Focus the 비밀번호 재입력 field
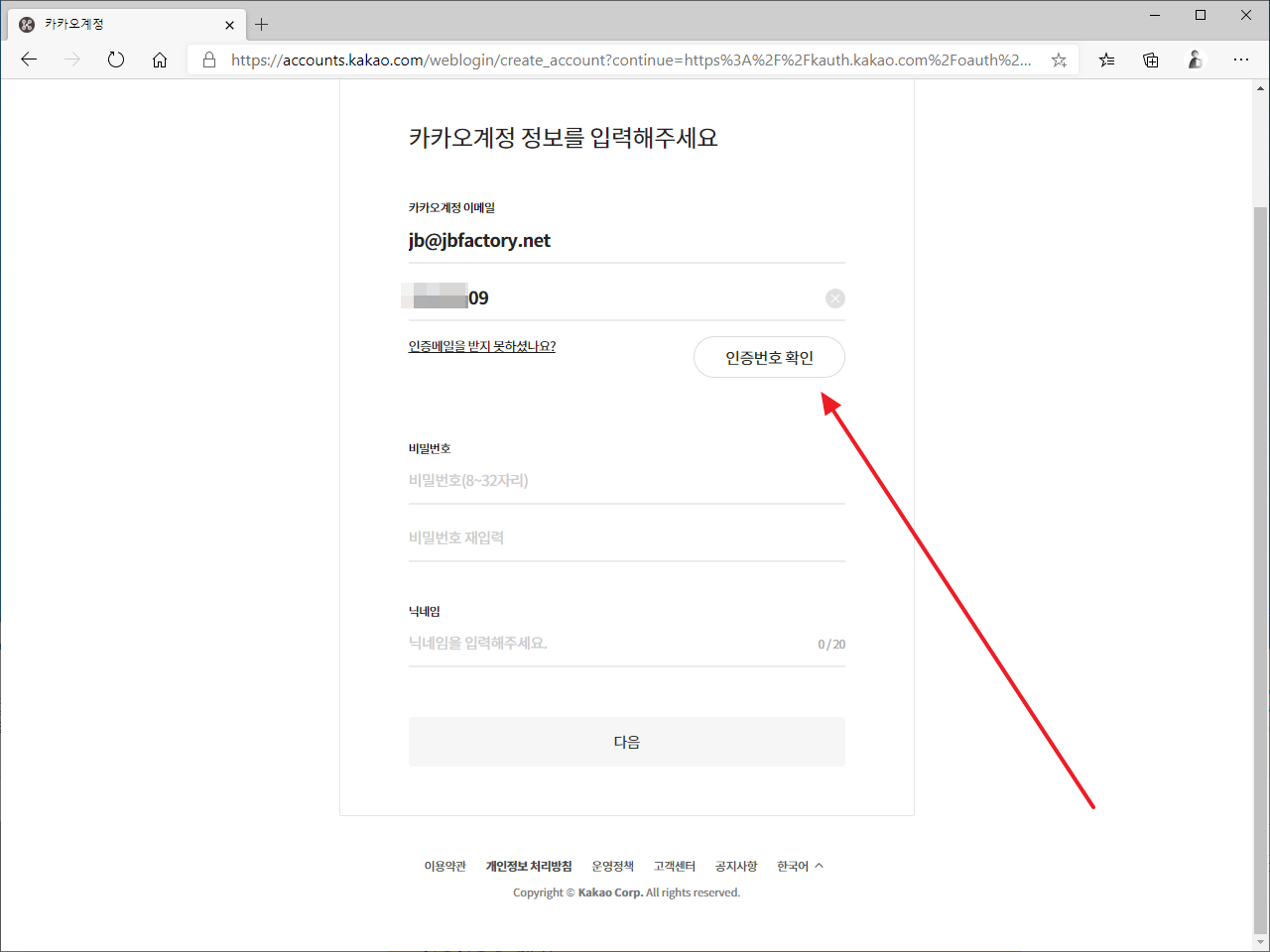This screenshot has height=952, width=1270. (627, 538)
